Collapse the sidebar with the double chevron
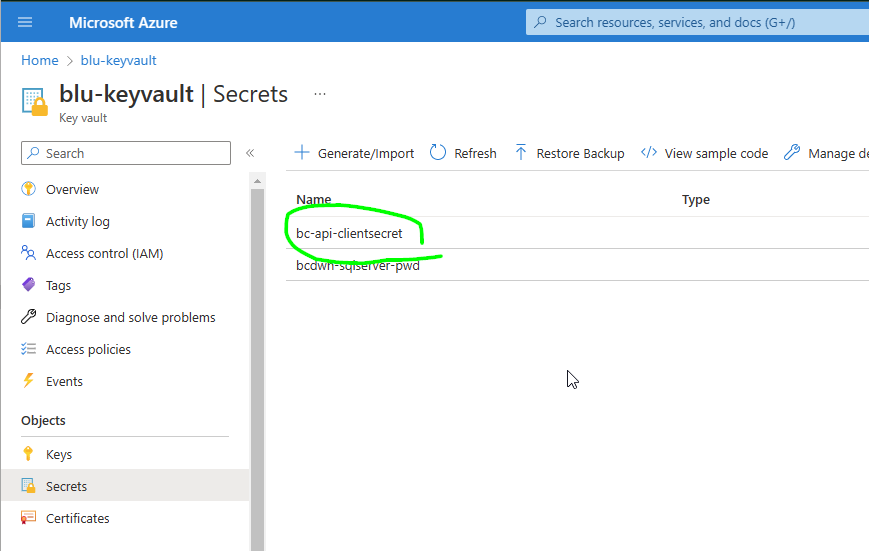869x551 pixels. tap(250, 153)
